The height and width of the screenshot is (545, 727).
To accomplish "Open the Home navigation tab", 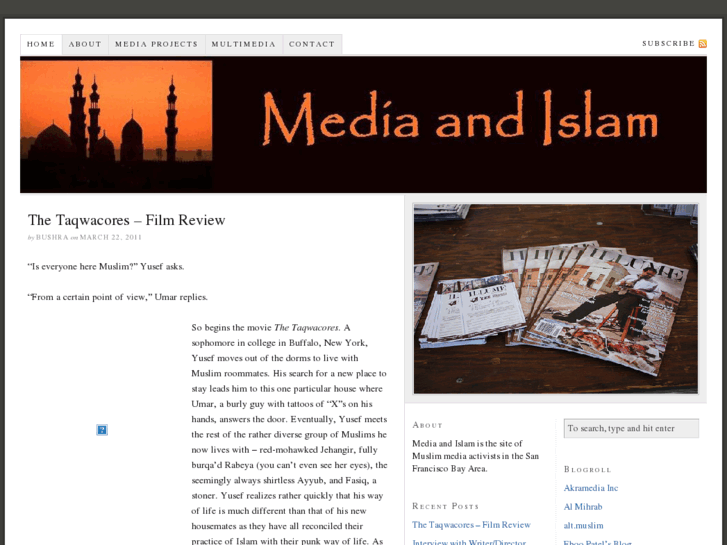I will point(41,45).
